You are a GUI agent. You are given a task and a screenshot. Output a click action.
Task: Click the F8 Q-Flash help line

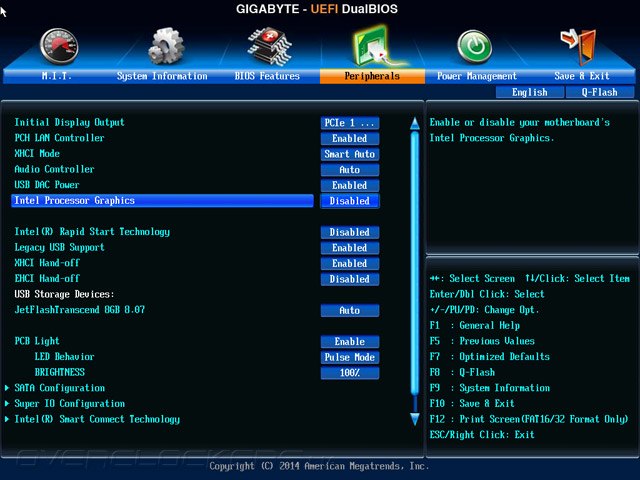[x=462, y=372]
